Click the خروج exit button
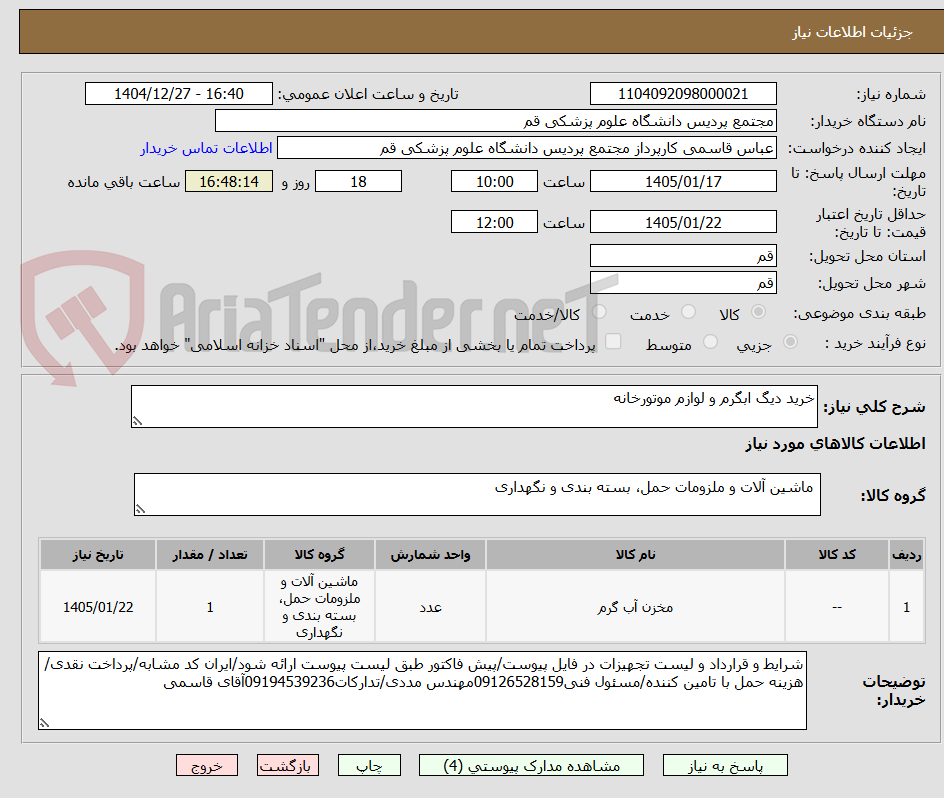 coord(206,765)
